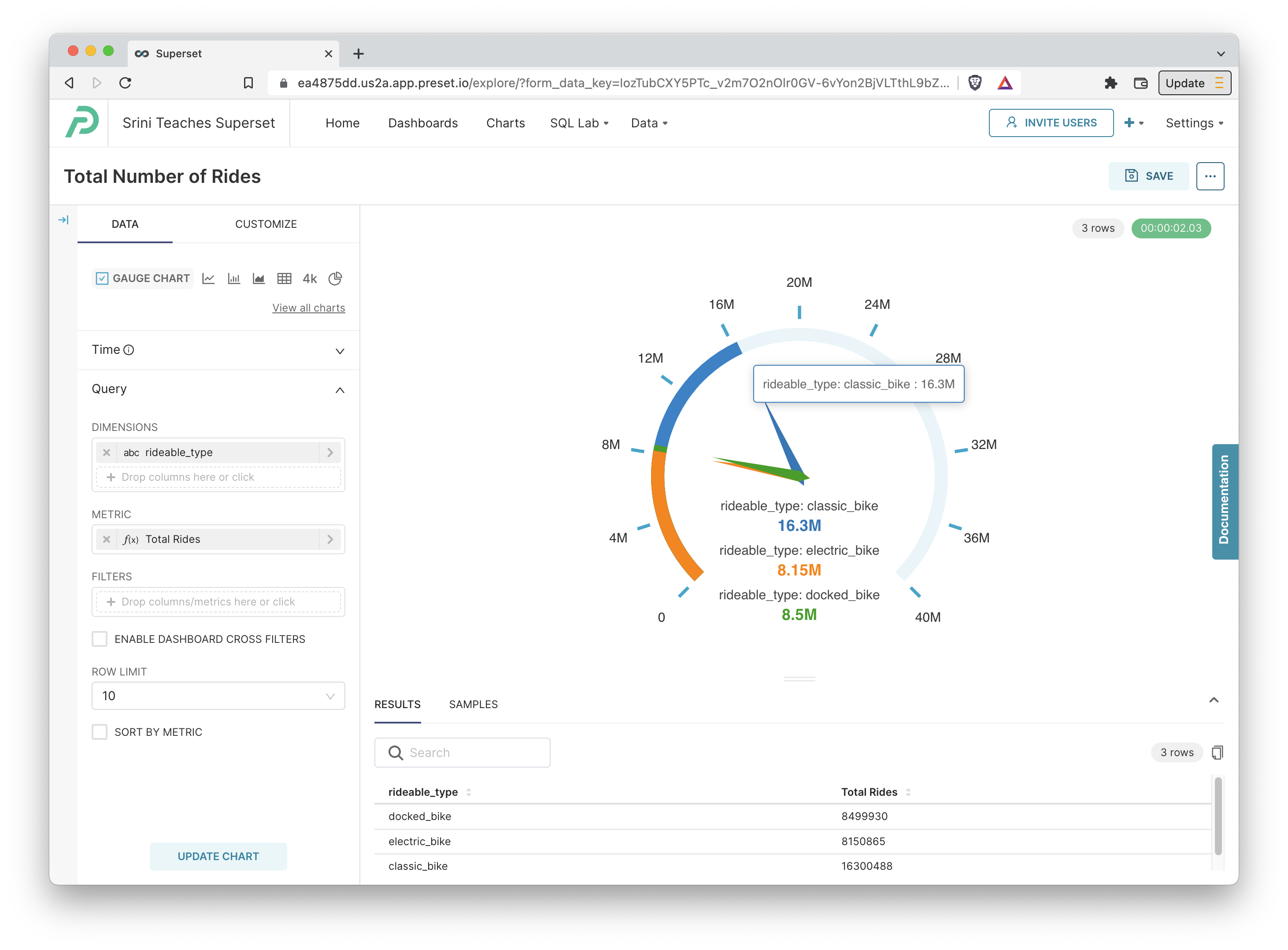The width and height of the screenshot is (1288, 950).
Task: Click the browser back arrow
Action: coord(69,83)
